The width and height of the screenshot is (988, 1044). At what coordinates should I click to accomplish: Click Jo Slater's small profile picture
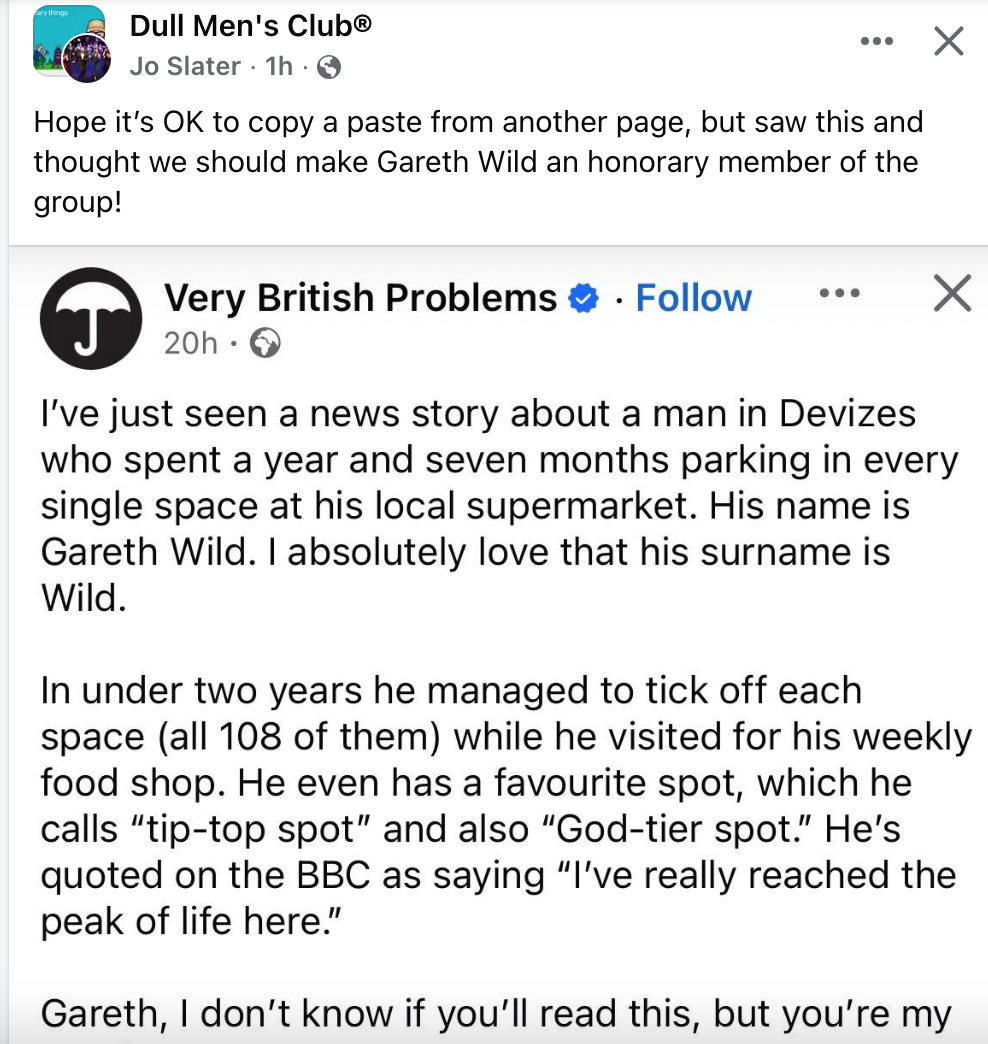coord(86,59)
